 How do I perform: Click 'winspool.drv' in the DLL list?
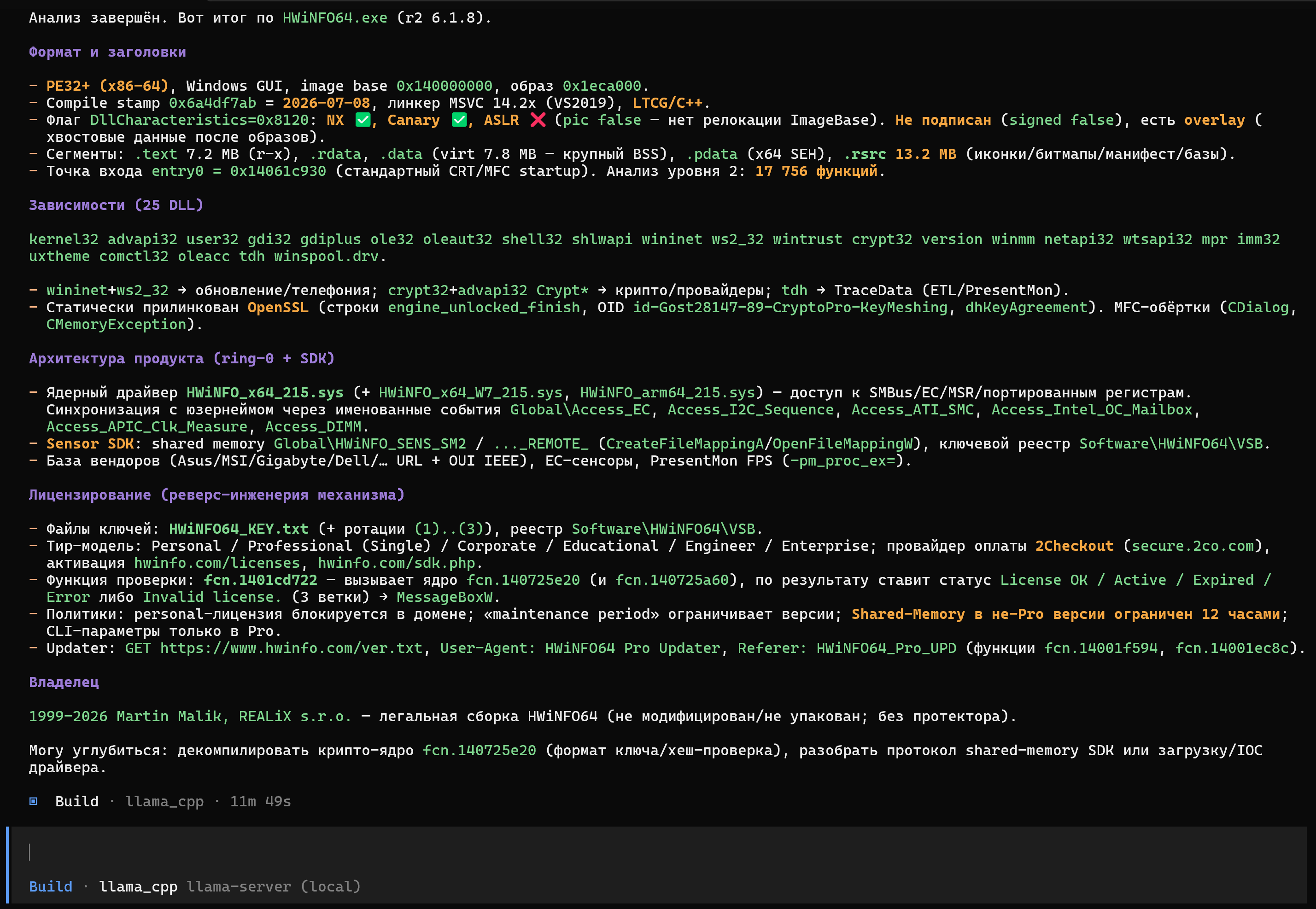[x=327, y=256]
